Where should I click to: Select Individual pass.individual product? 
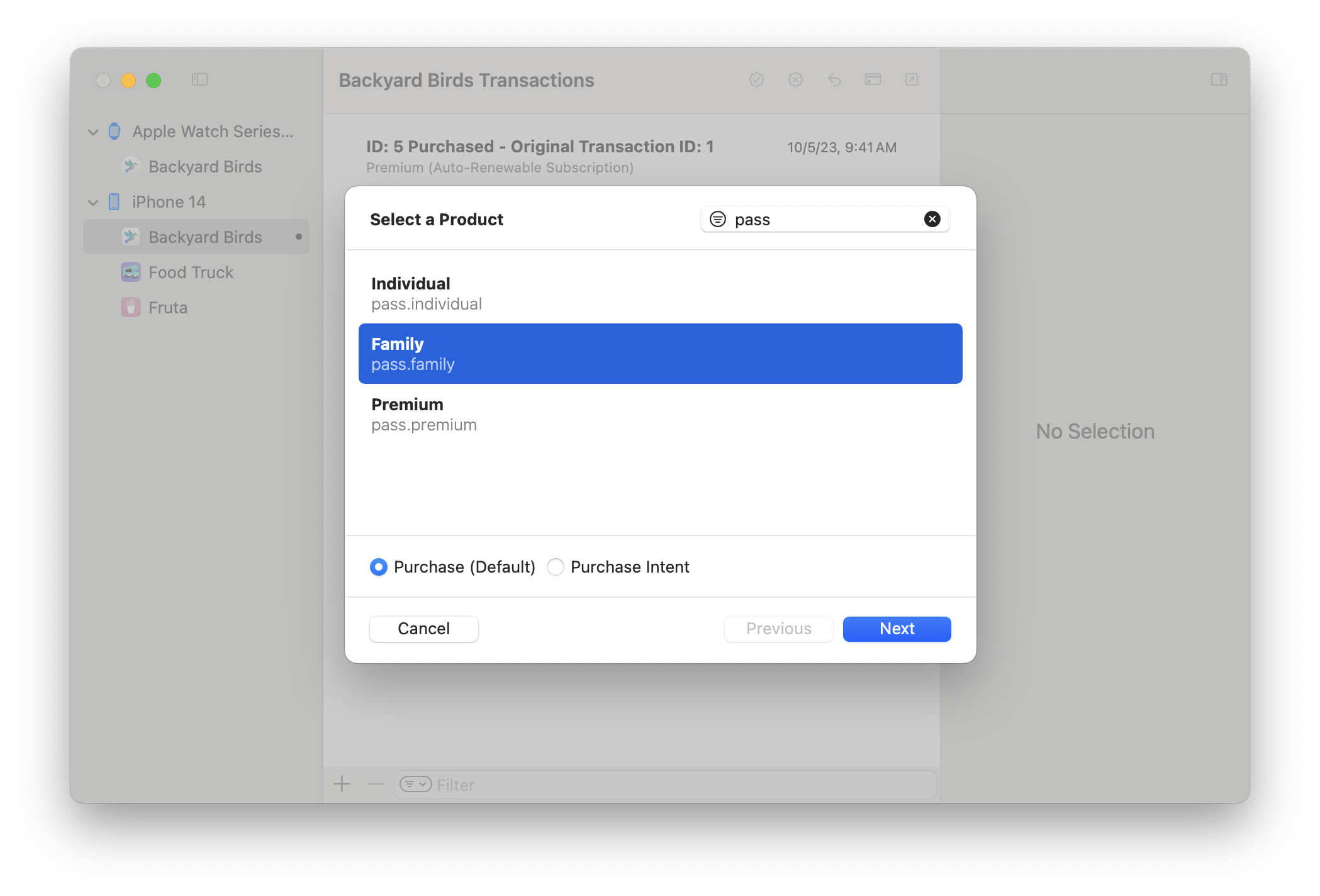tap(659, 293)
